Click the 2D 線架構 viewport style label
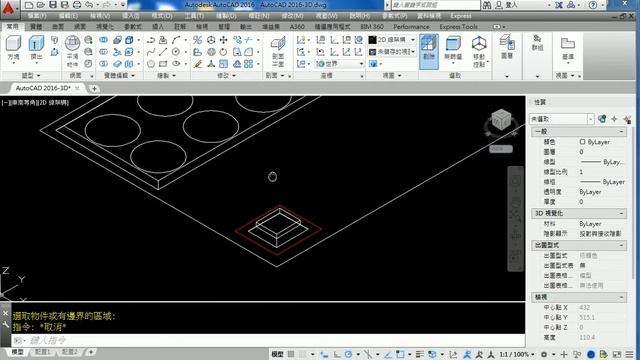The image size is (640, 360). click(x=54, y=103)
